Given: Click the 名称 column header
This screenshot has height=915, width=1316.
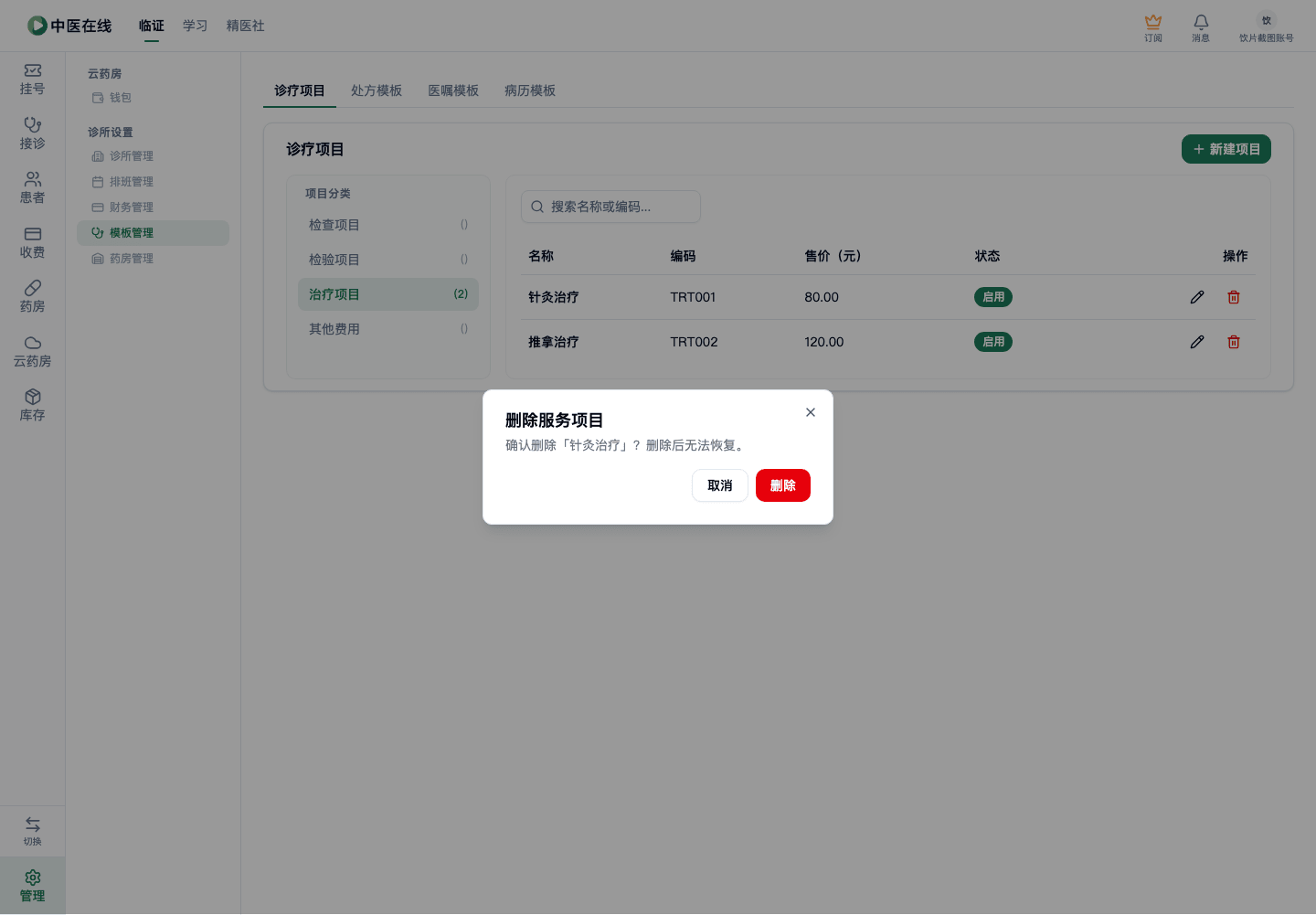Looking at the screenshot, I should coord(541,256).
